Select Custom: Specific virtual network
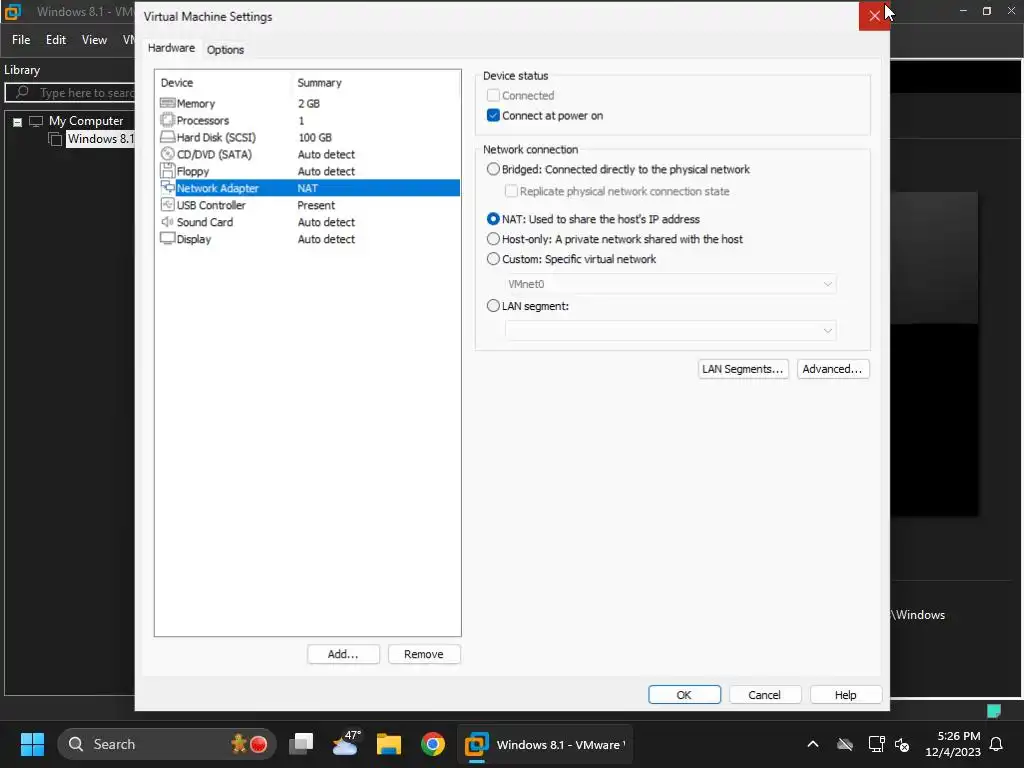This screenshot has width=1024, height=768. pyautogui.click(x=493, y=259)
